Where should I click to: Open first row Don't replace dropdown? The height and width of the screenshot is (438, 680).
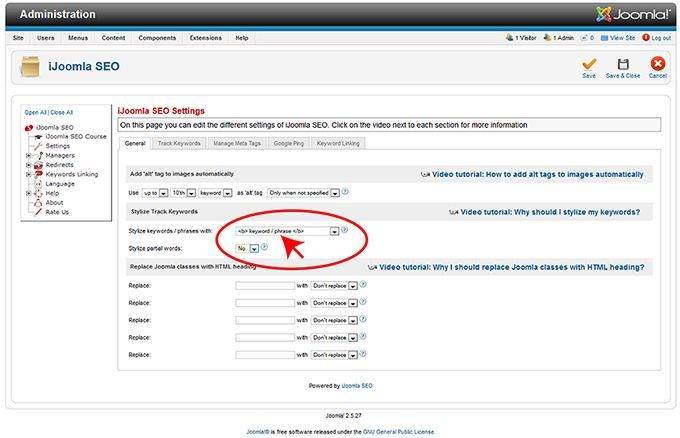coord(334,286)
